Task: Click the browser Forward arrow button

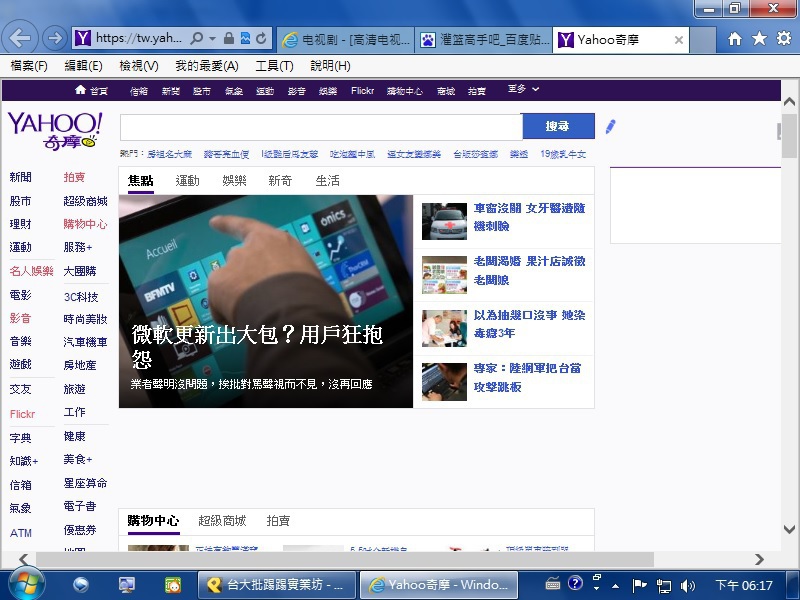Action: pyautogui.click(x=54, y=38)
